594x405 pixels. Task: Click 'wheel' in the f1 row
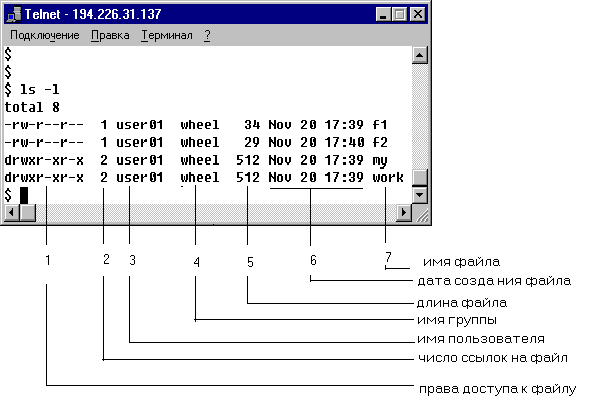coord(200,125)
